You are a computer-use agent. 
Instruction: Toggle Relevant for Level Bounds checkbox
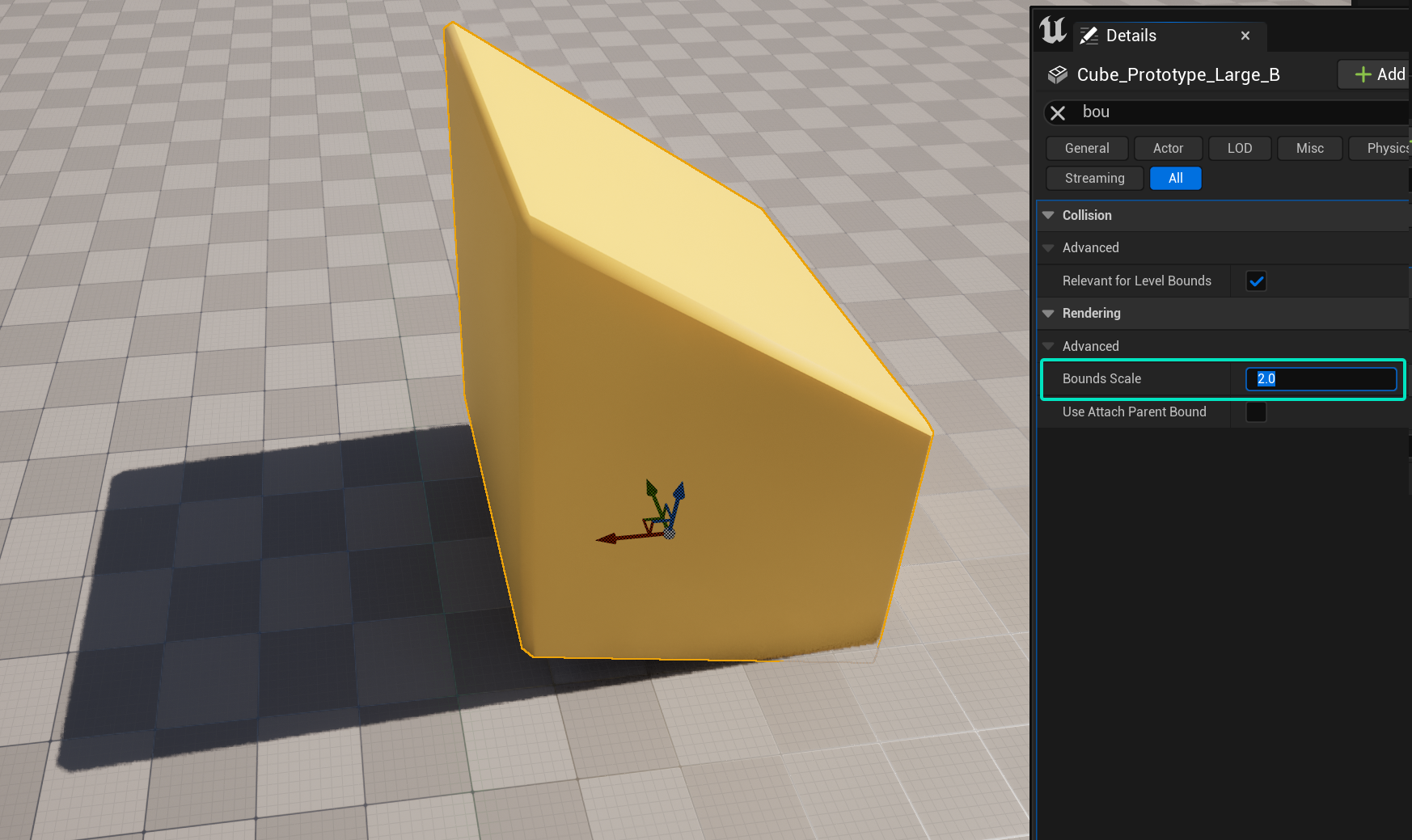(x=1256, y=281)
